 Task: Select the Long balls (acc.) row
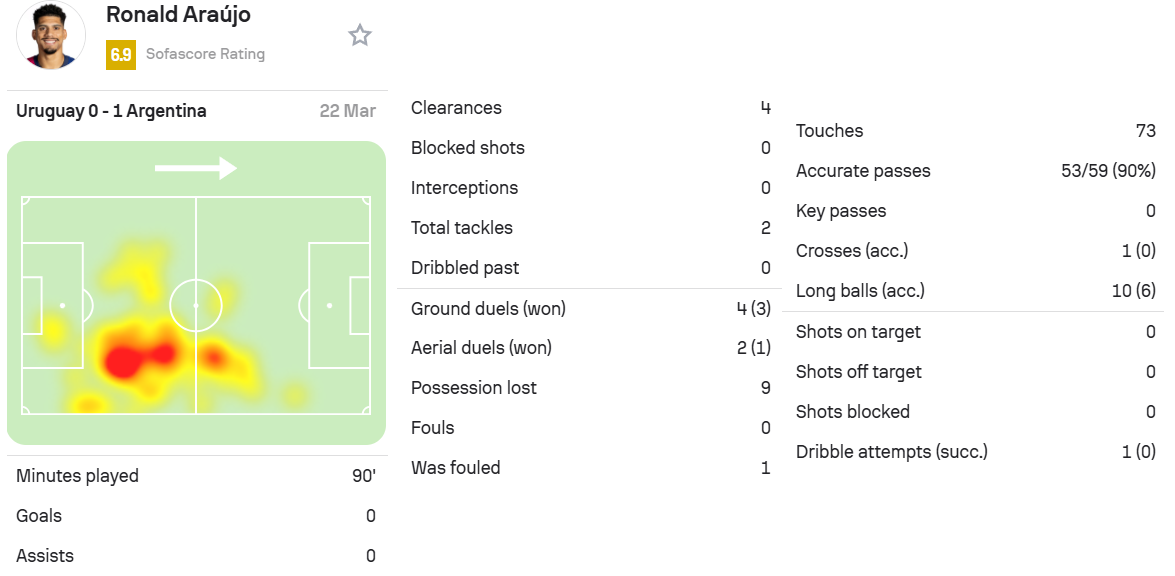coord(976,291)
